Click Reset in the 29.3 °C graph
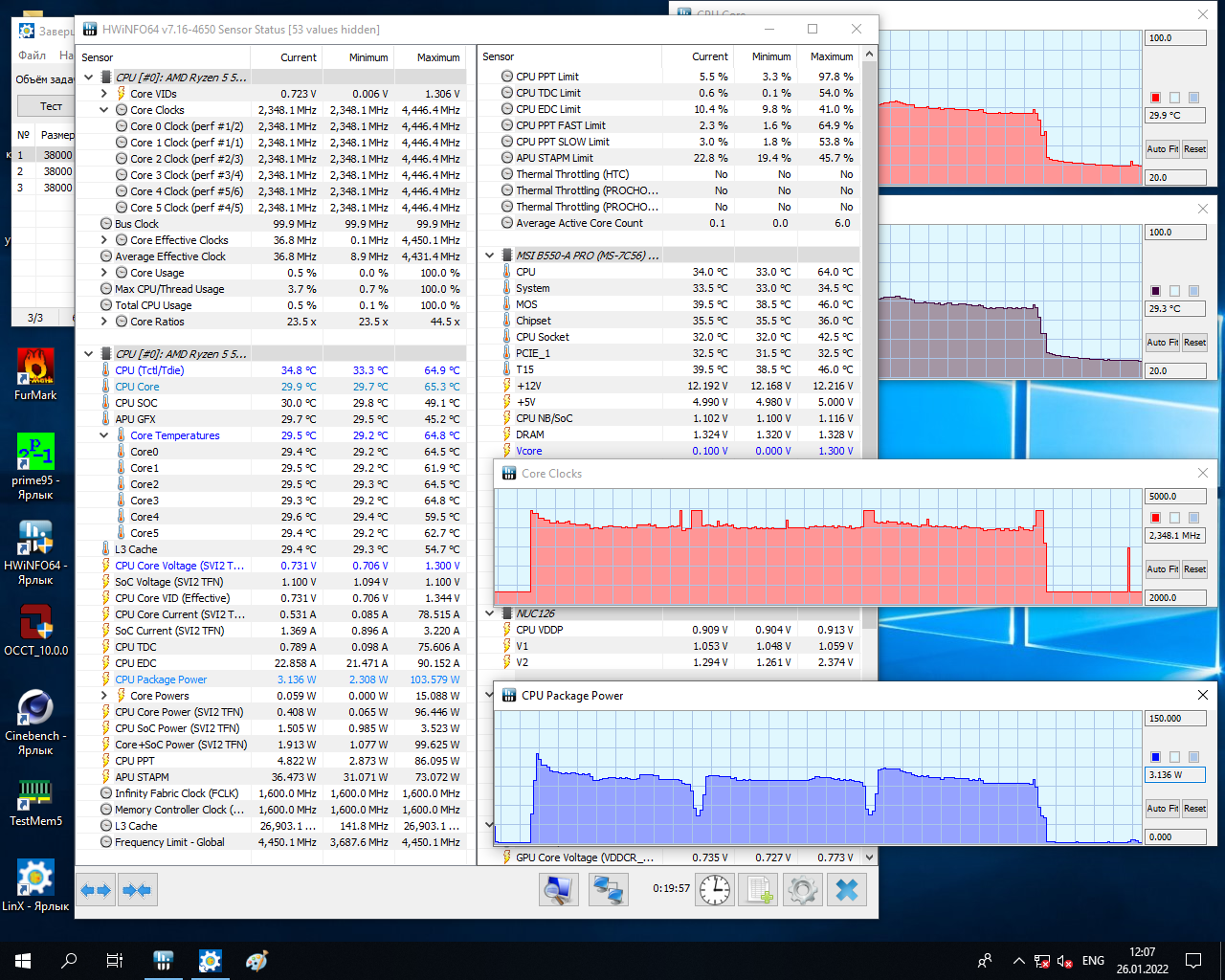The image size is (1225, 980). [x=1194, y=343]
